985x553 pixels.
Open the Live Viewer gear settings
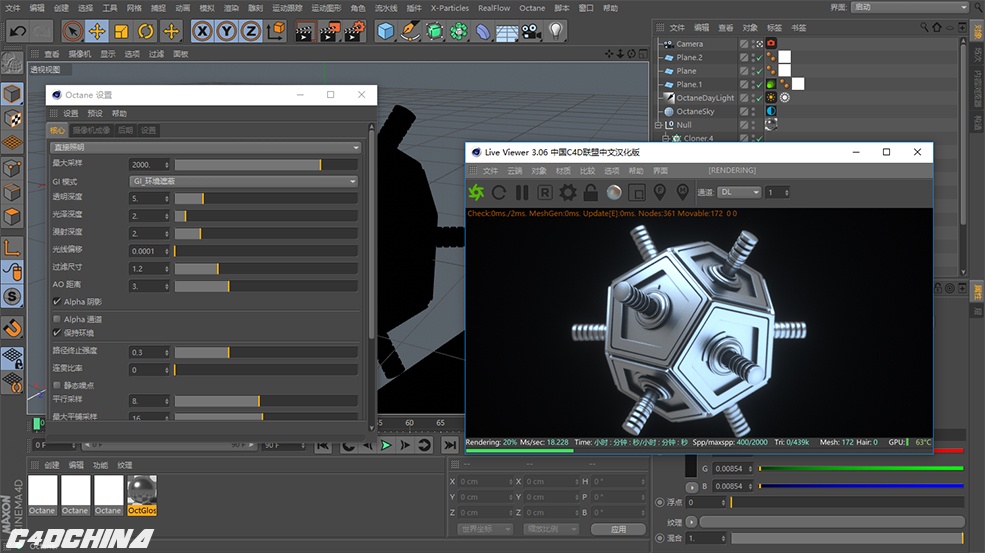[x=568, y=192]
